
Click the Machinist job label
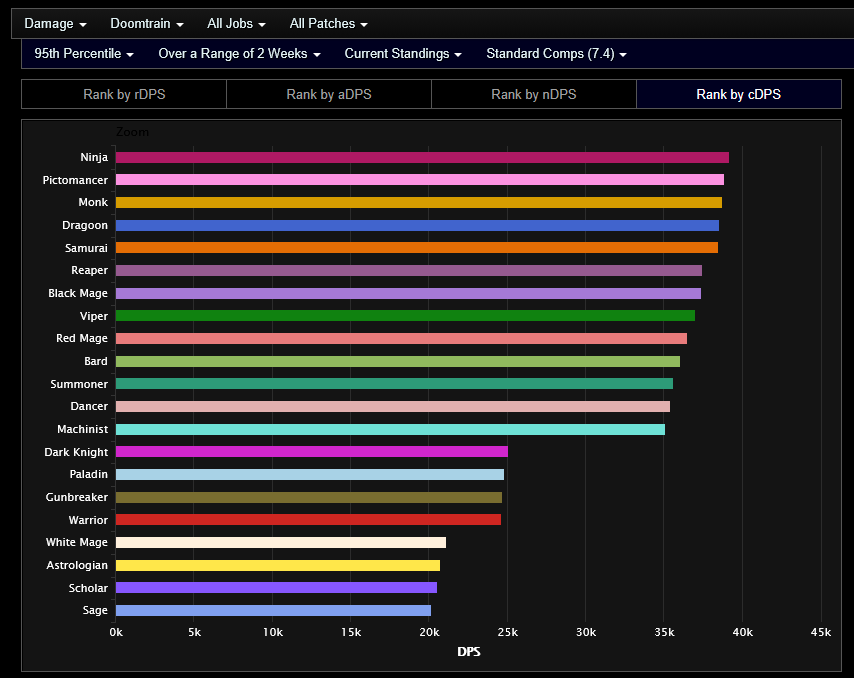[82, 429]
